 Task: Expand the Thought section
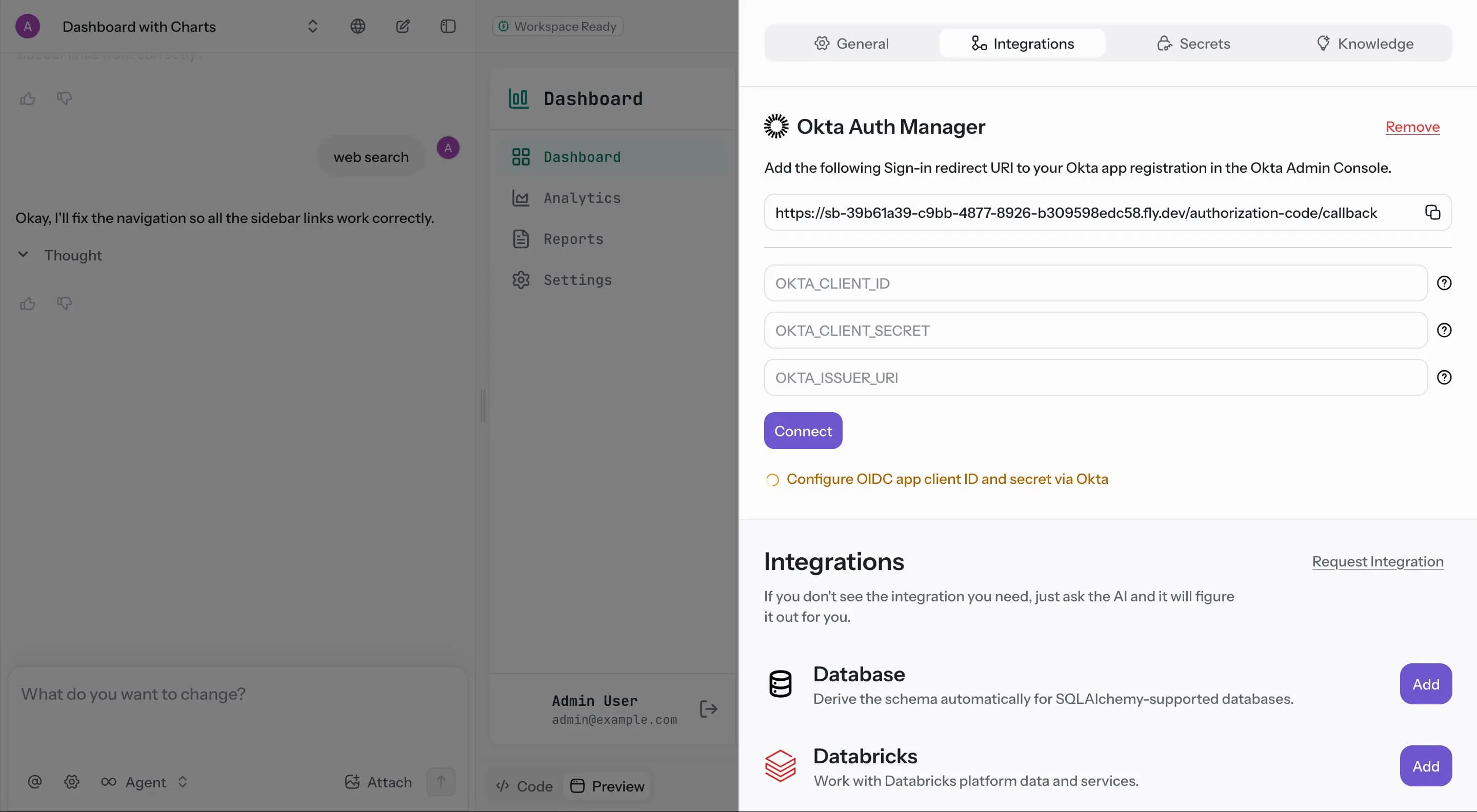(23, 255)
